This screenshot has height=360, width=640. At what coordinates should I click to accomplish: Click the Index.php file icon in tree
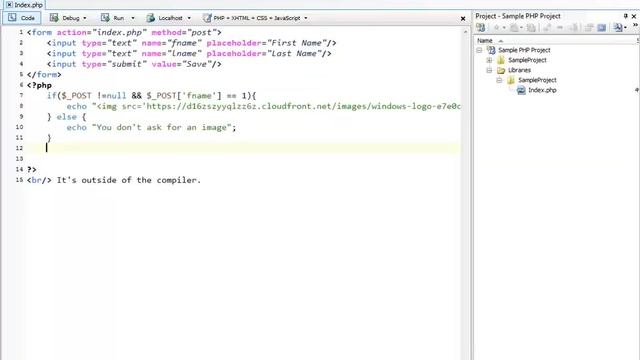(521, 90)
